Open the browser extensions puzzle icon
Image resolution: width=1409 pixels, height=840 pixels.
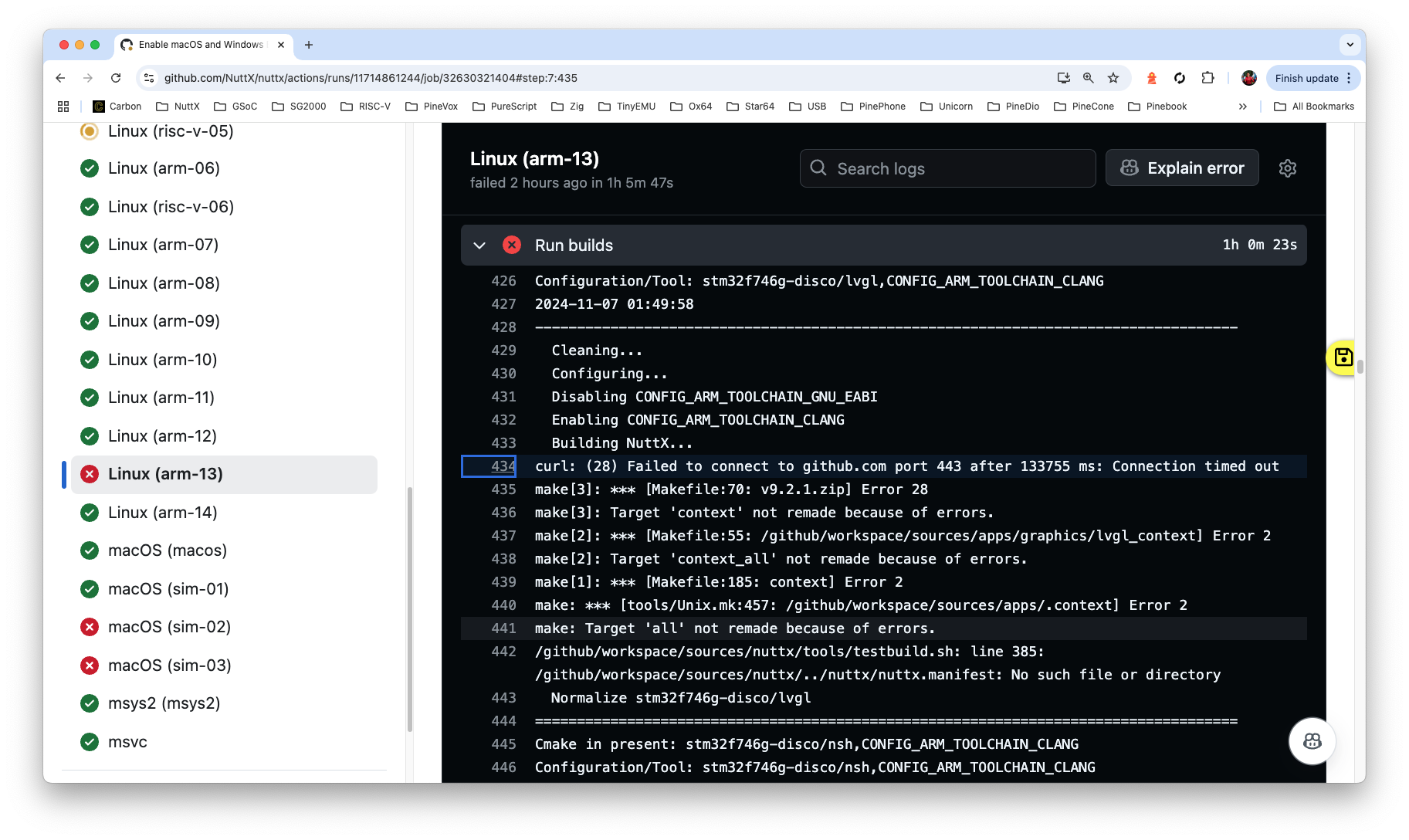[1207, 78]
